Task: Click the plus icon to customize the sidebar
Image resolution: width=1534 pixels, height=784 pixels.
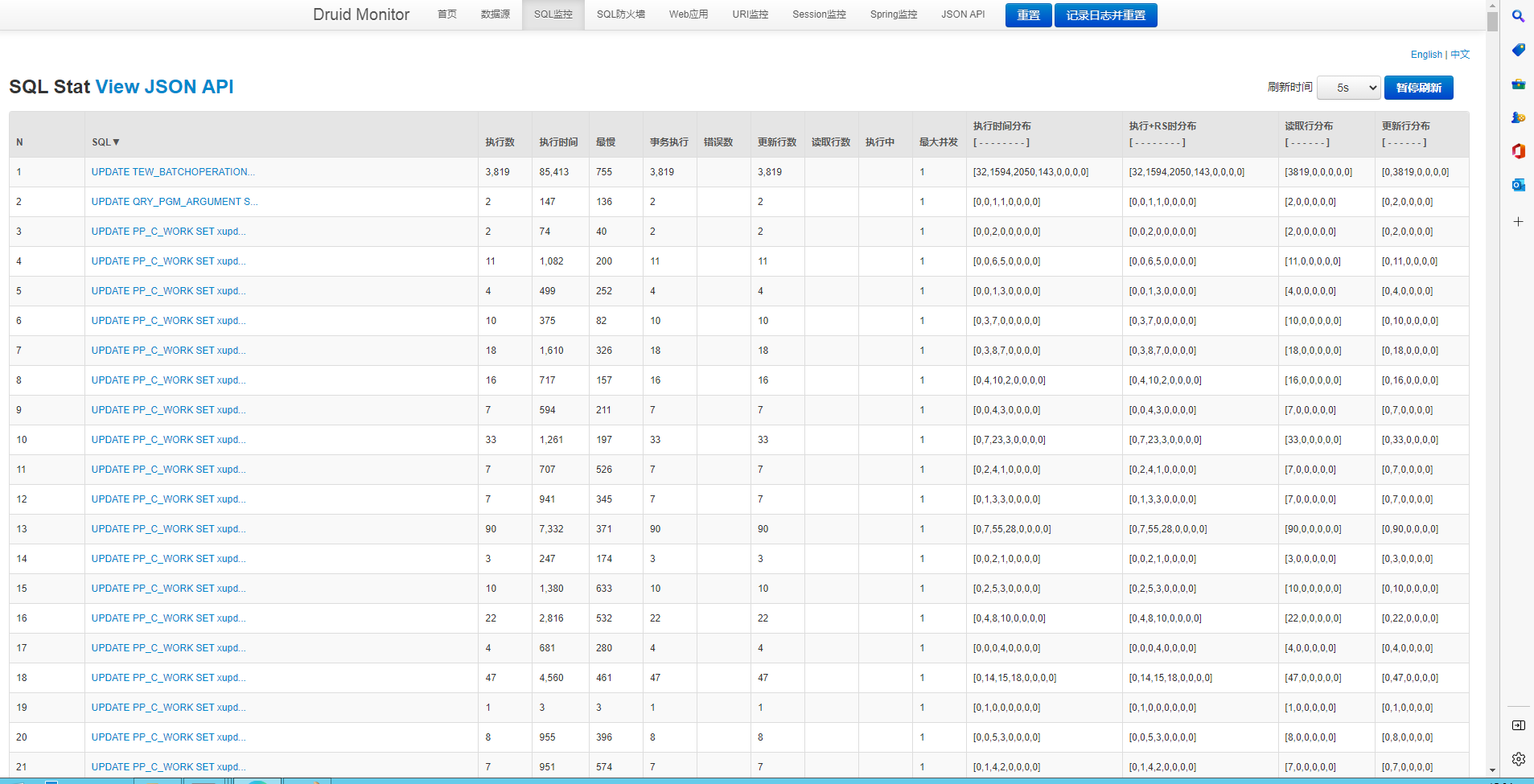Action: (x=1518, y=221)
